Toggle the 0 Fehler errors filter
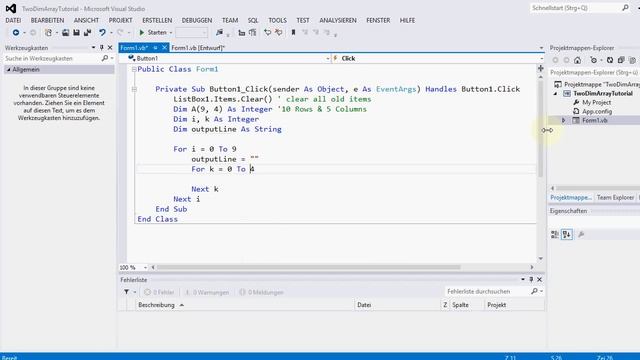The width and height of the screenshot is (640, 360). (x=160, y=292)
